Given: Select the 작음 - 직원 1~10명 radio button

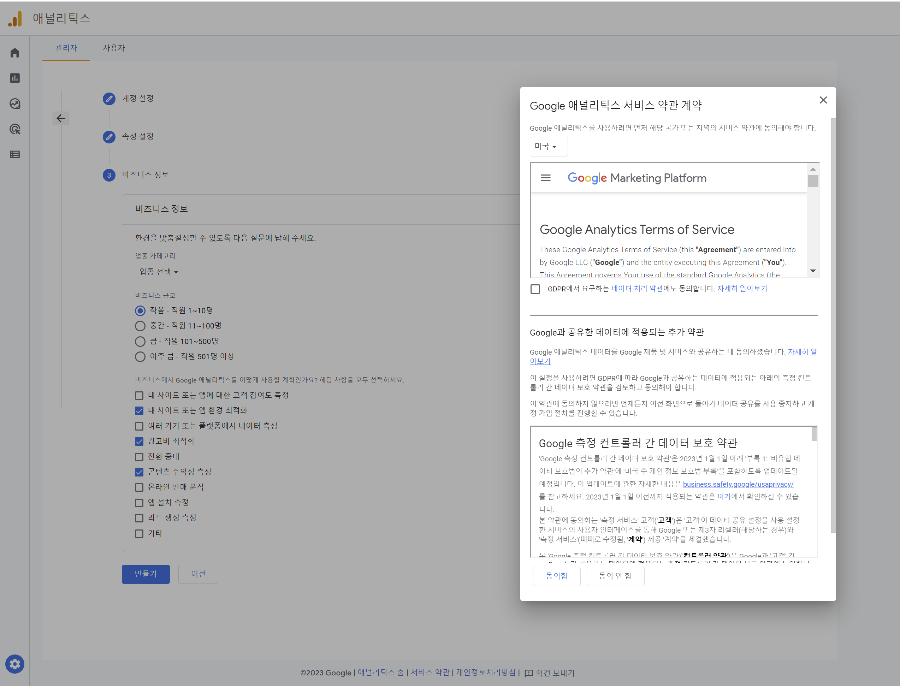Looking at the screenshot, I should coord(140,311).
